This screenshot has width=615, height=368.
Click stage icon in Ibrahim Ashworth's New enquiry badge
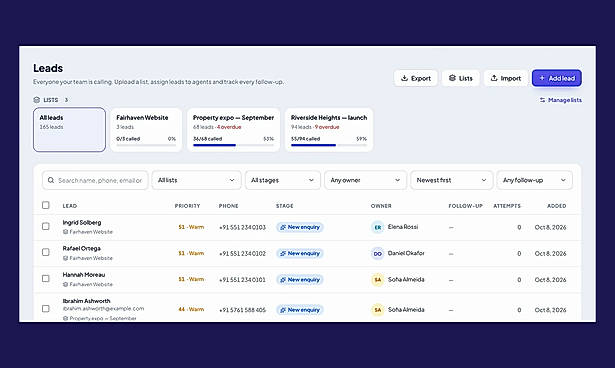[x=282, y=310]
